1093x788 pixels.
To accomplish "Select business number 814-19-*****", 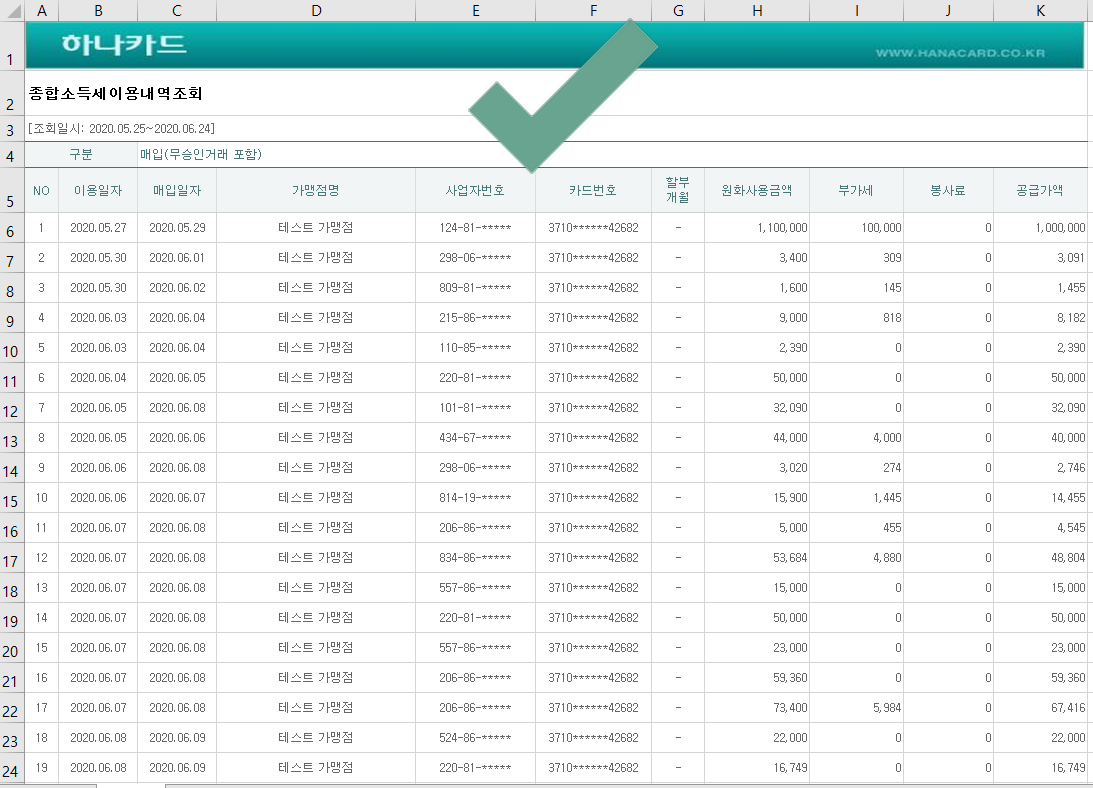I will pos(475,498).
